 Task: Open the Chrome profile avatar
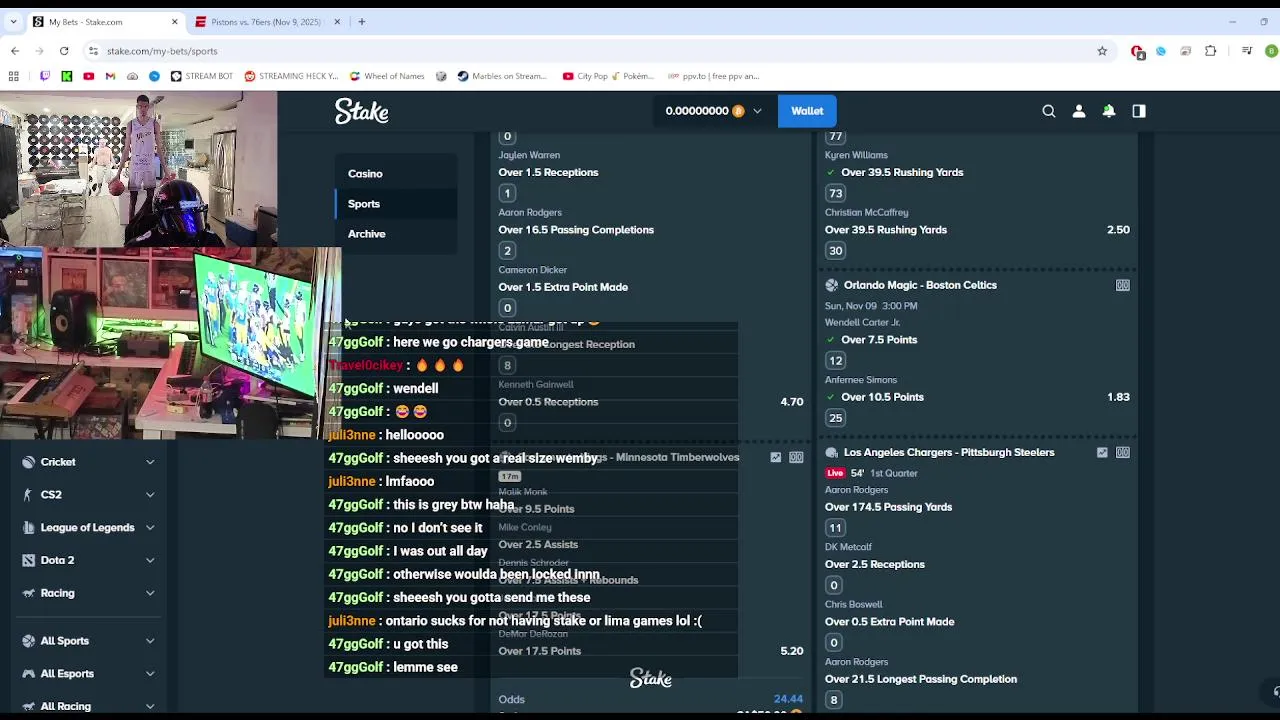(1272, 51)
